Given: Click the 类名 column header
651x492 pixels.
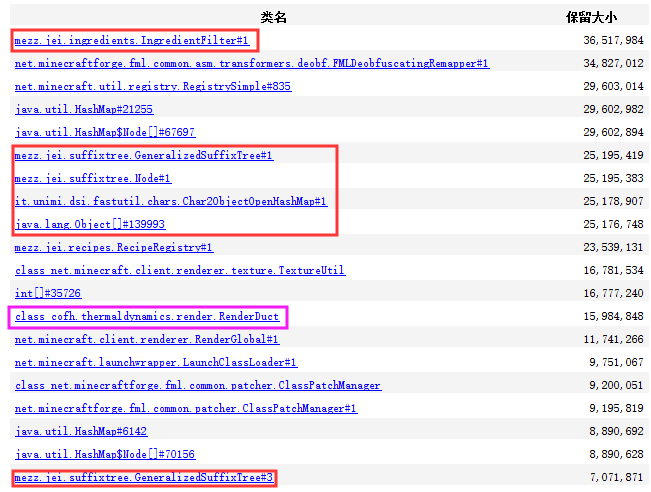Looking at the screenshot, I should click(x=274, y=17).
